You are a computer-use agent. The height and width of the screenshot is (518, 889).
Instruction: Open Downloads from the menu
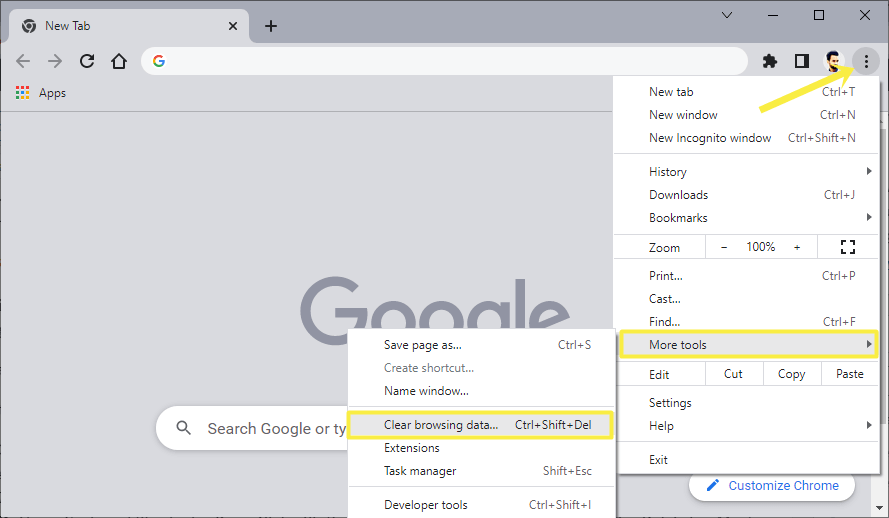pos(747,195)
